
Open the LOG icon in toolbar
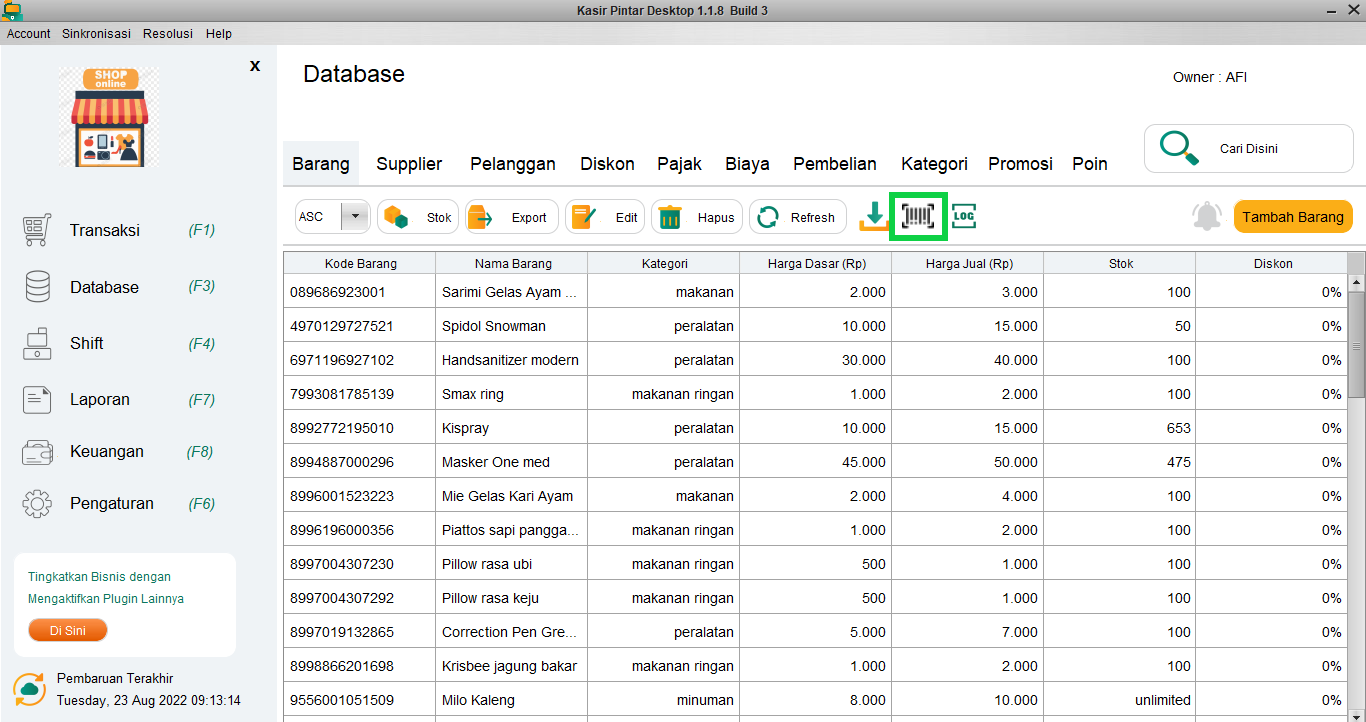(x=964, y=216)
